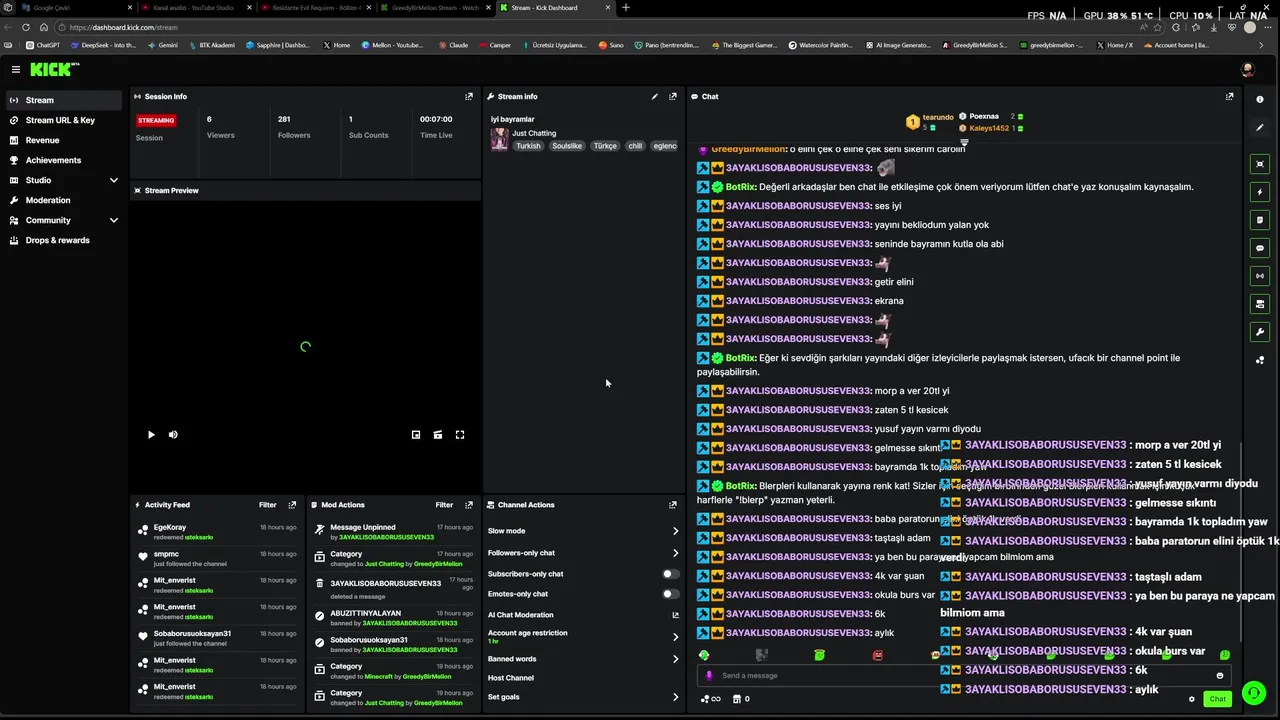
Task: Click the focus frame icon in right sidebar
Action: tap(1260, 164)
